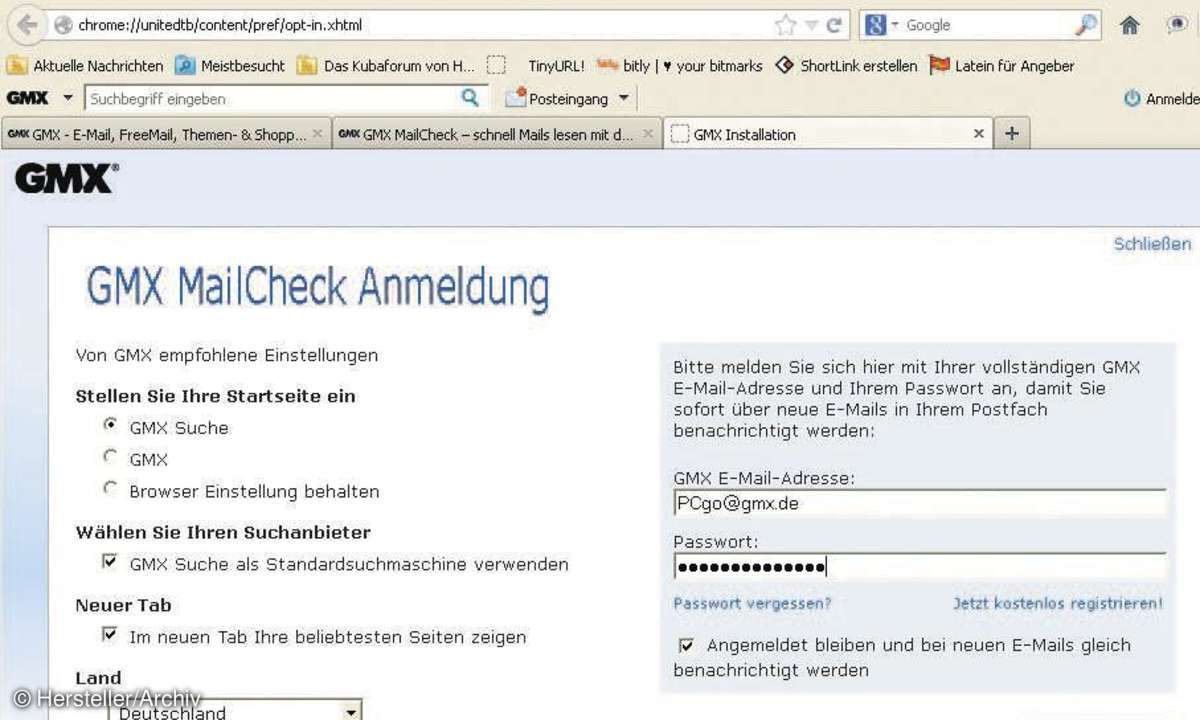Run GMX toolbar search with magnifier
The height and width of the screenshot is (720, 1200).
470,98
